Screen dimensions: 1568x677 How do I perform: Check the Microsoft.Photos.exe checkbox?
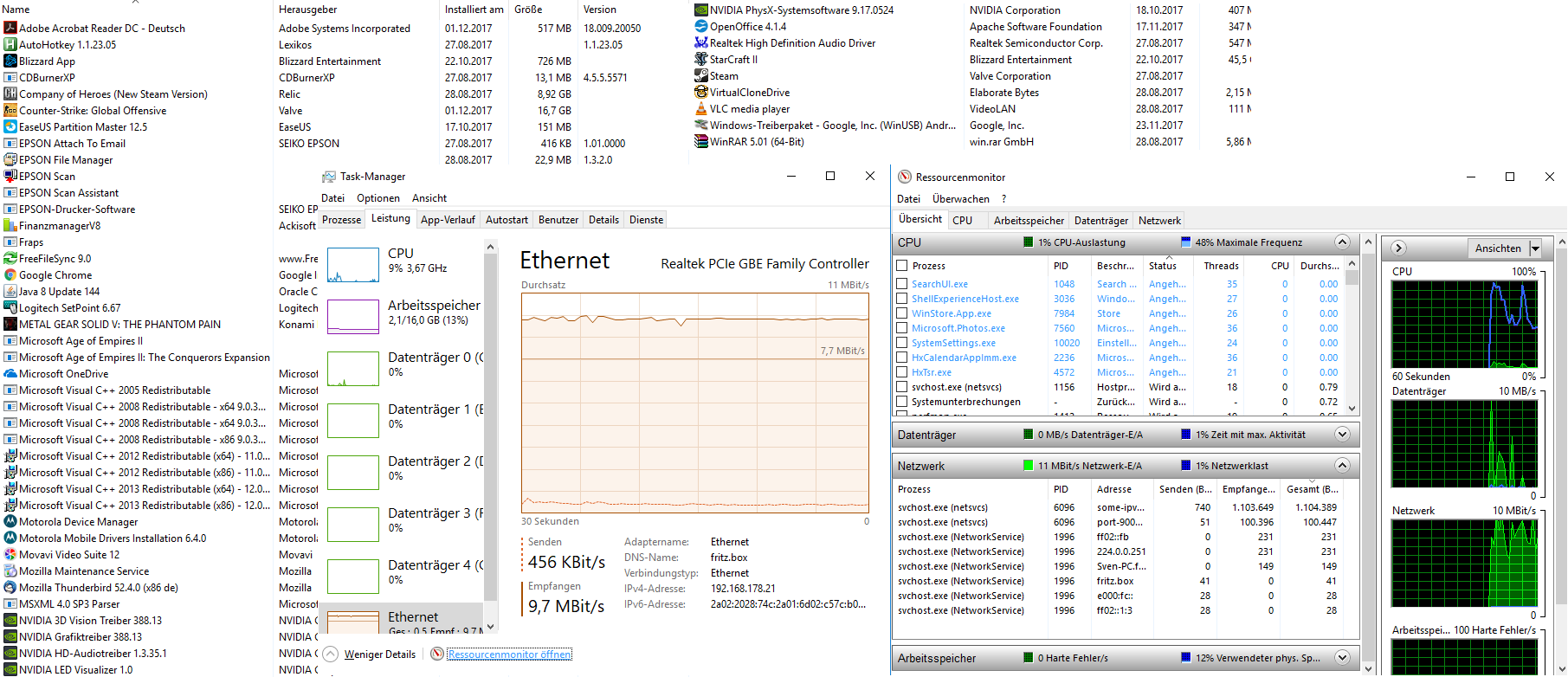point(902,328)
